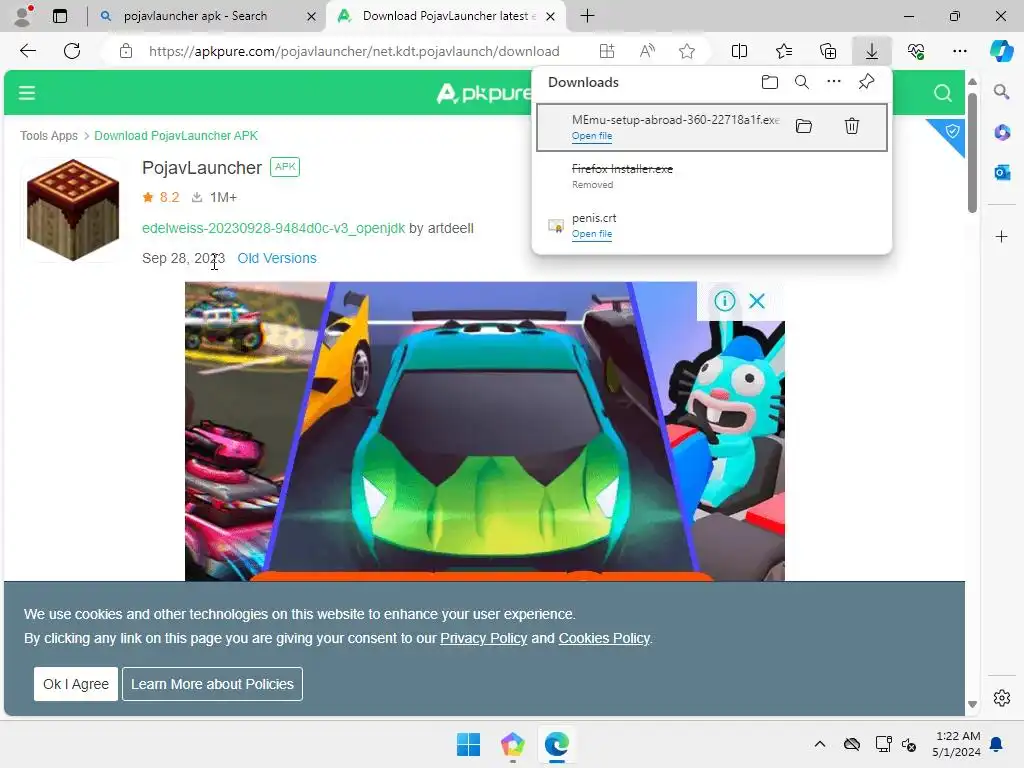The image size is (1024, 768).
Task: Open Browser essentials heart icon
Action: (x=916, y=51)
